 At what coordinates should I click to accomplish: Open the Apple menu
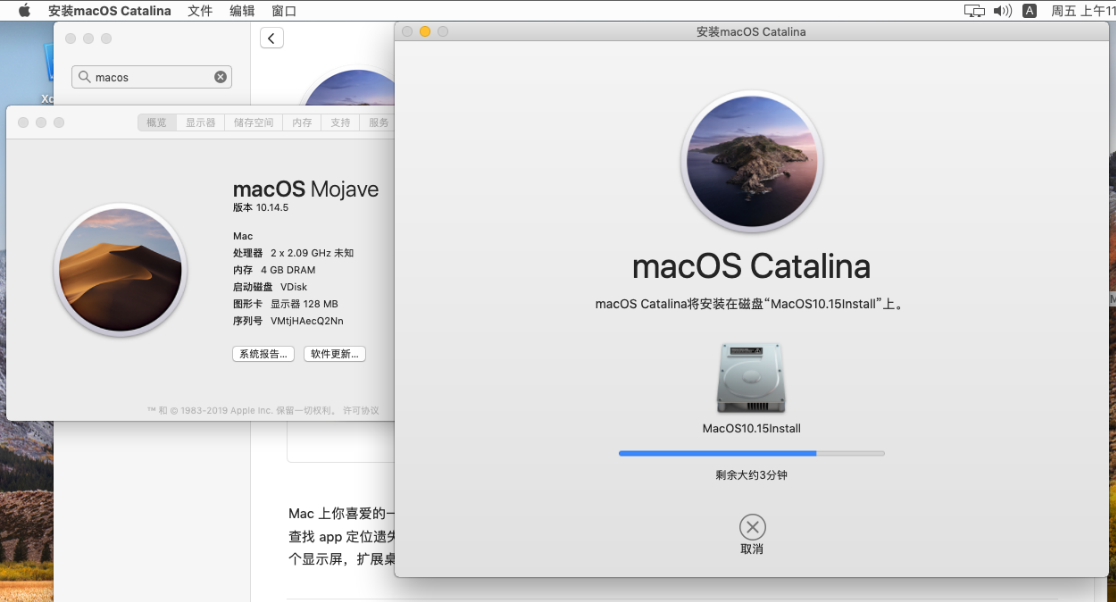tap(24, 11)
